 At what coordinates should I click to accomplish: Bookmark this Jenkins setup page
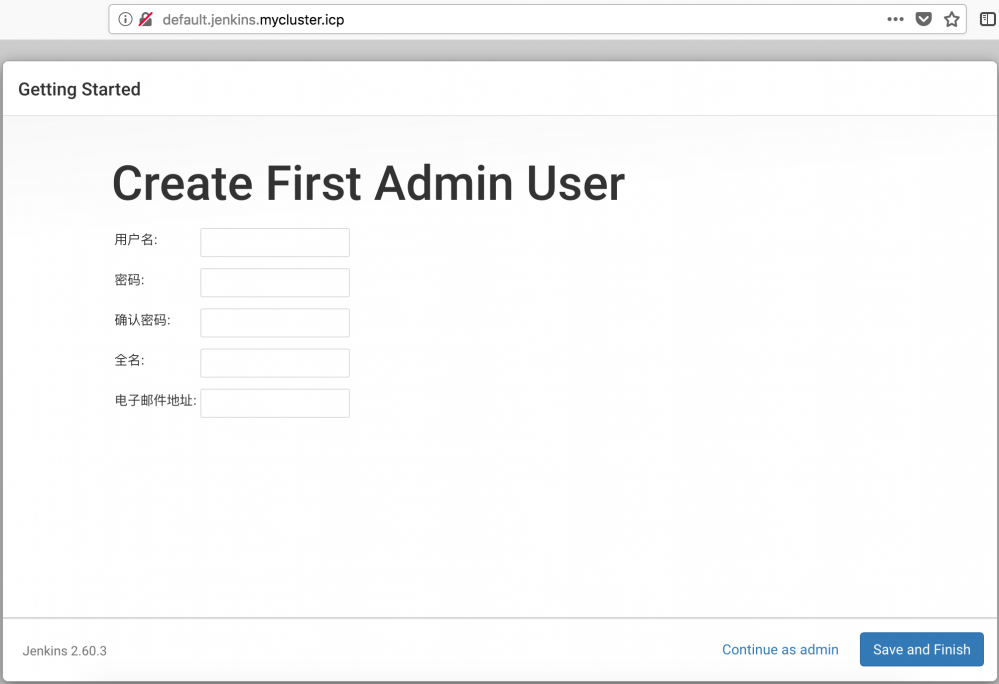click(x=951, y=19)
